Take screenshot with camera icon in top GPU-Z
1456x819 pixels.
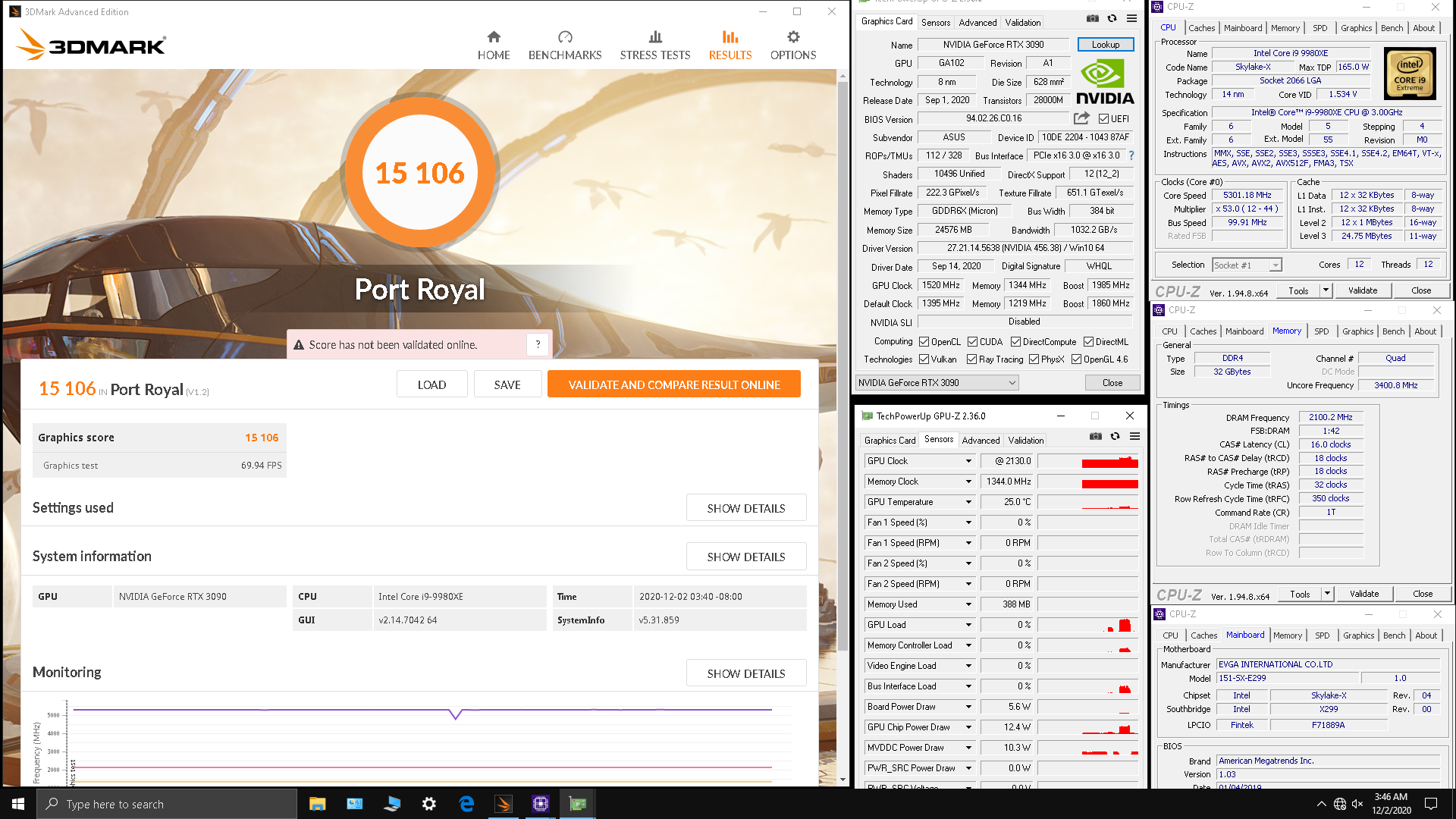pos(1092,19)
